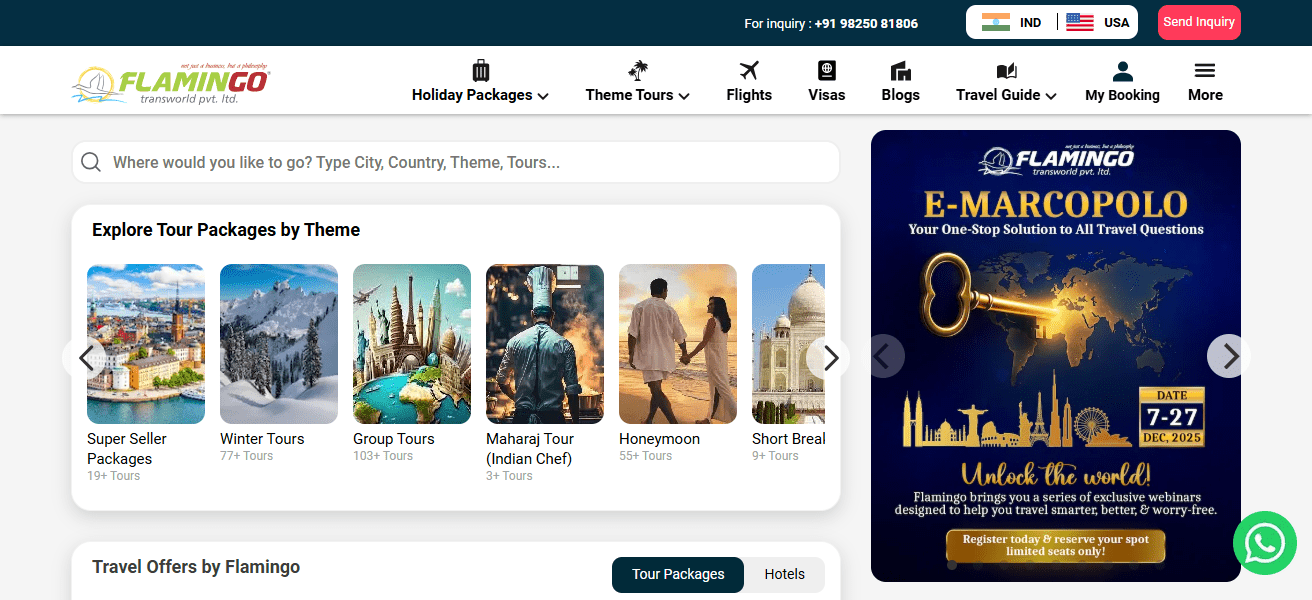Click Super Seller Packages title text

tap(127, 449)
